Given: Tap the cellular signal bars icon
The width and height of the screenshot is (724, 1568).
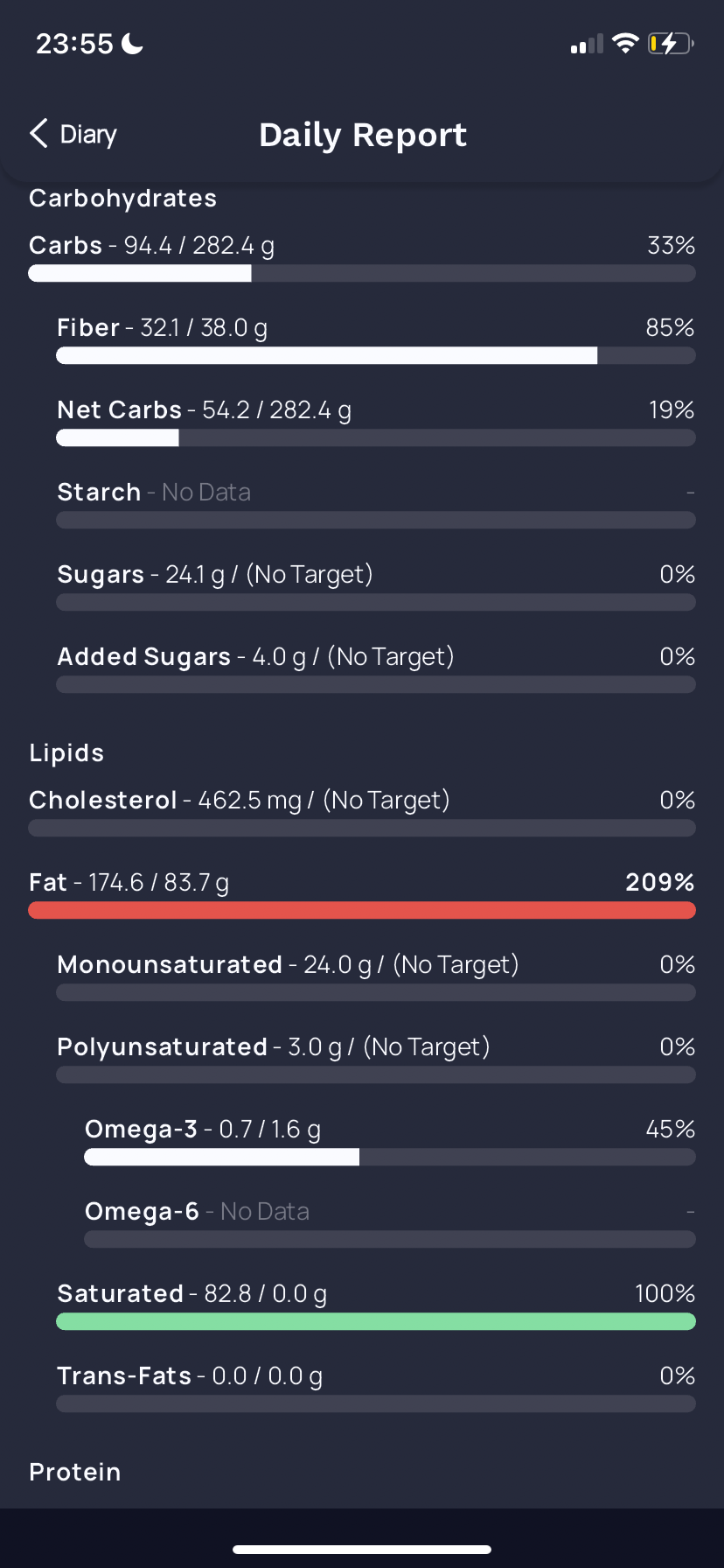Looking at the screenshot, I should [x=587, y=44].
